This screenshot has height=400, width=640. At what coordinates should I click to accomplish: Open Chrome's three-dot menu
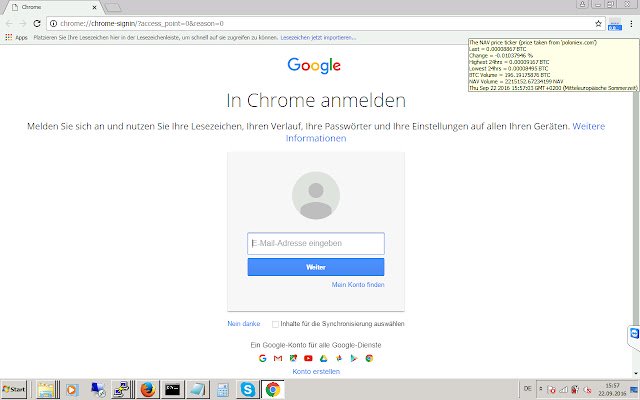click(631, 24)
